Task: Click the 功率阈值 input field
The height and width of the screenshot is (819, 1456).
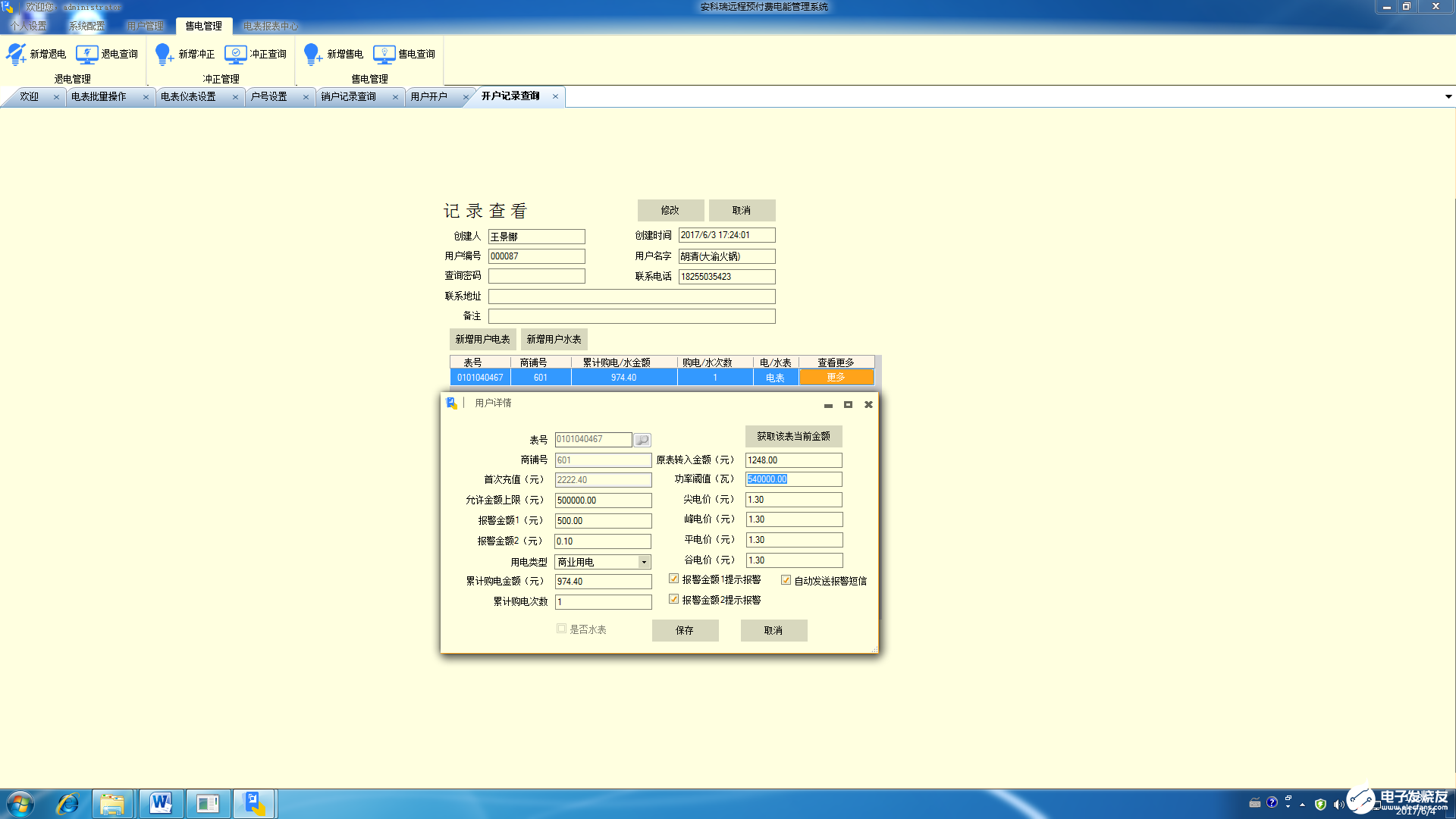Action: click(x=793, y=479)
